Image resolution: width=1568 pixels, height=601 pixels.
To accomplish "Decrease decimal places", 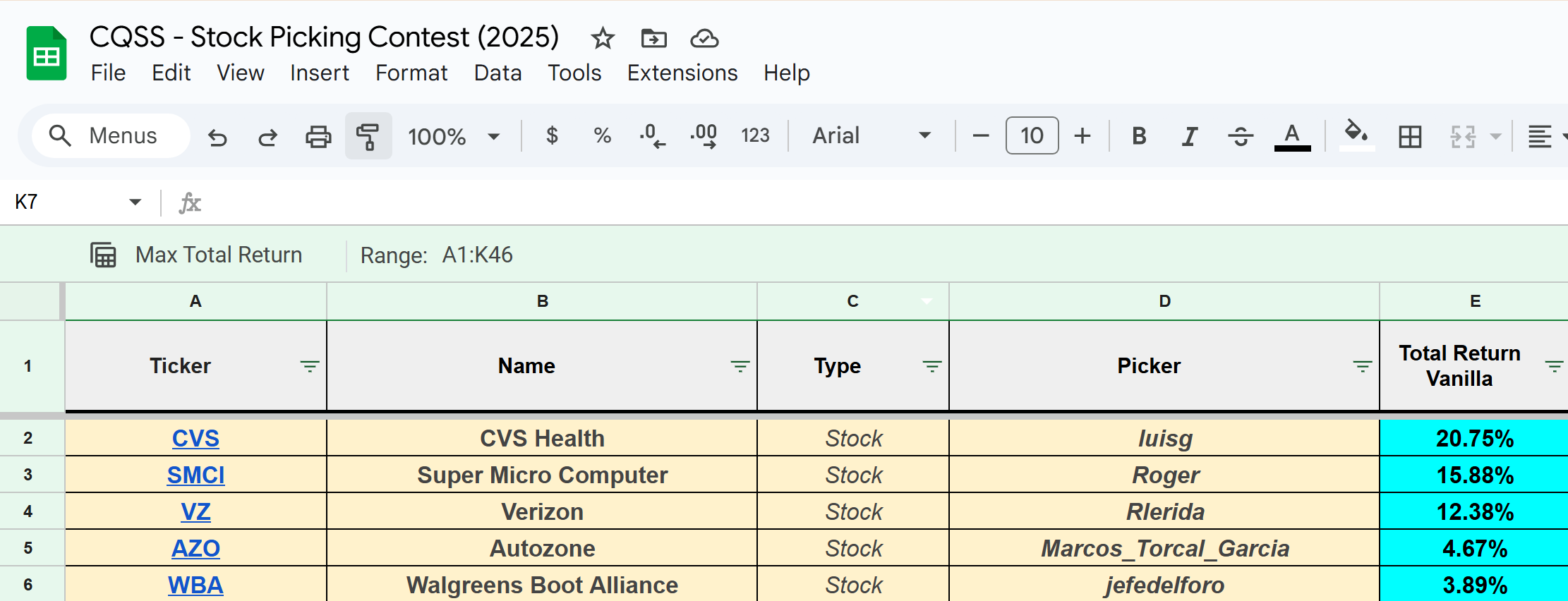I will point(652,135).
